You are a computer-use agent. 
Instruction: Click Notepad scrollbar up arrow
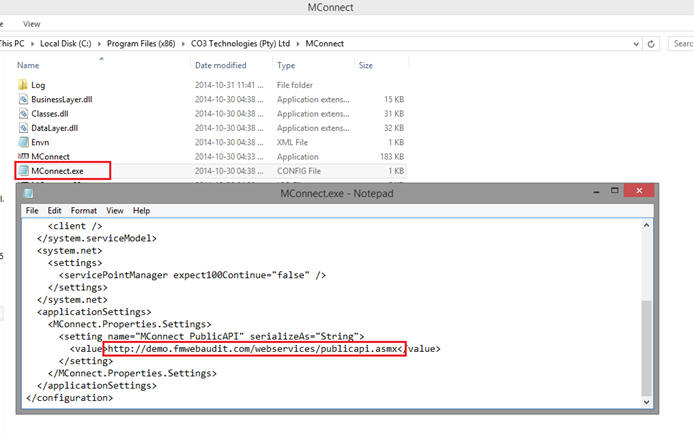(x=646, y=225)
